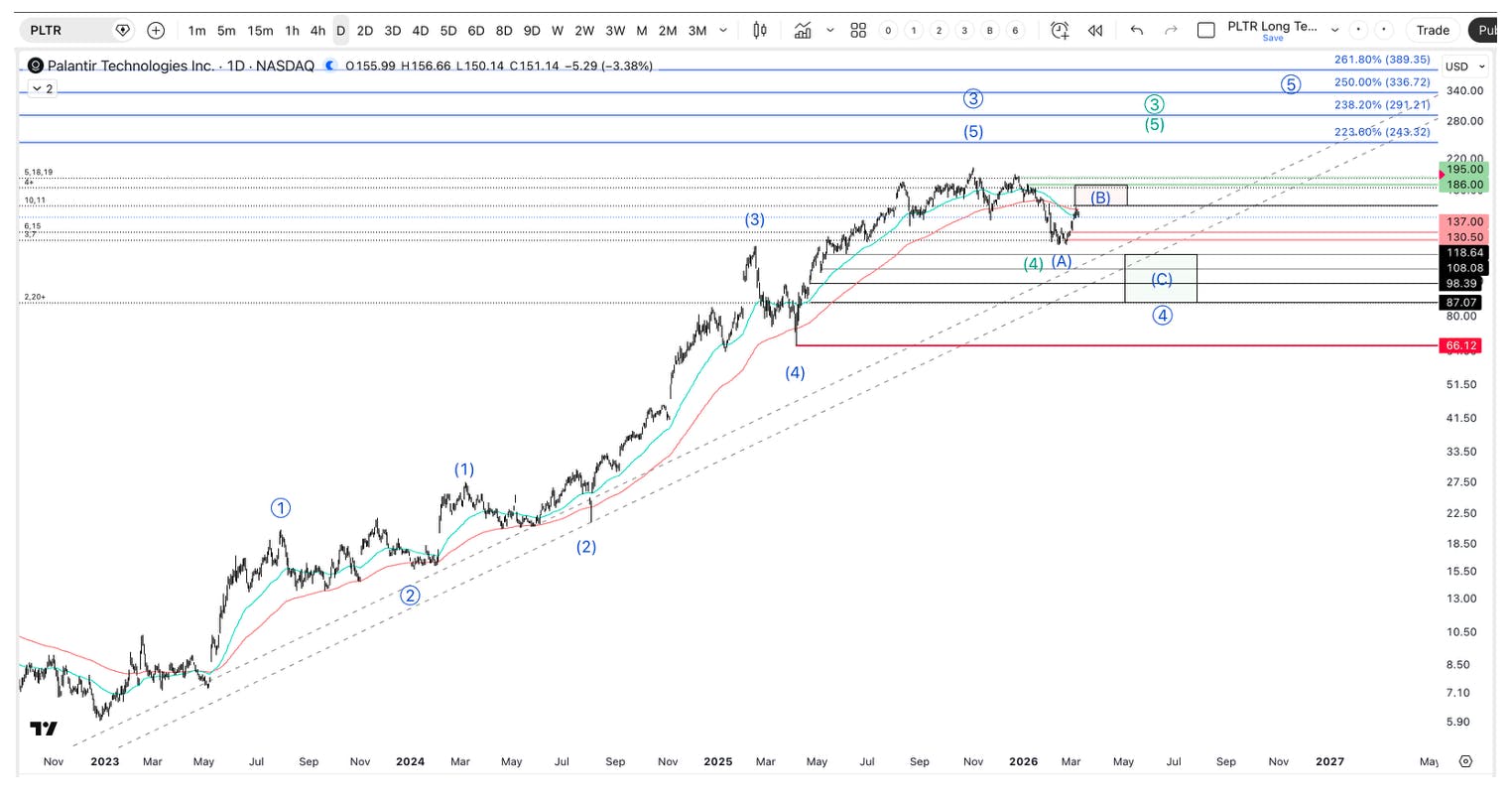The image size is (1512, 800).
Task: Select the D daily interval
Action: pos(340,30)
